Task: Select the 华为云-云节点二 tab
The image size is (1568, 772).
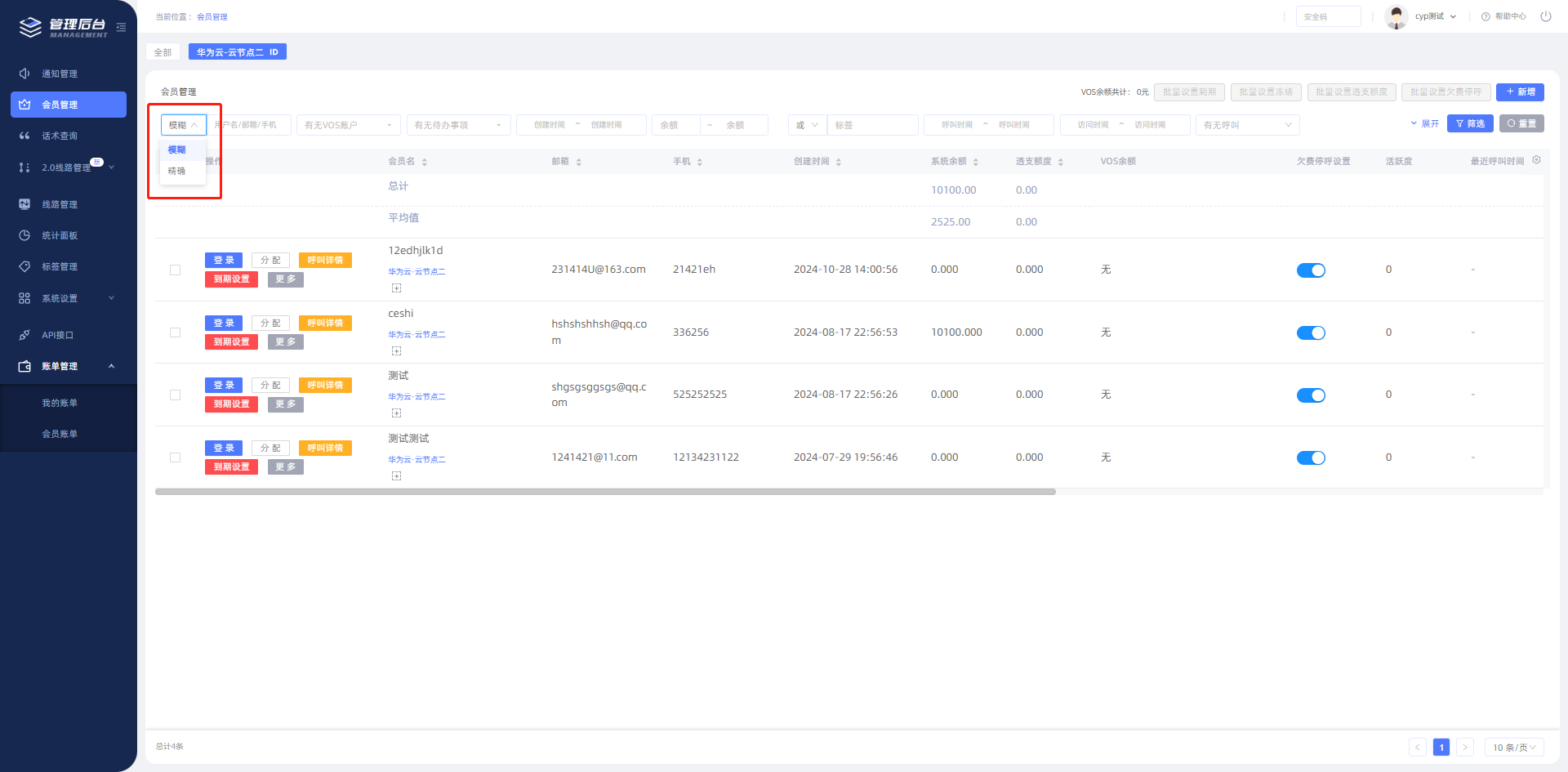Action: tap(238, 52)
